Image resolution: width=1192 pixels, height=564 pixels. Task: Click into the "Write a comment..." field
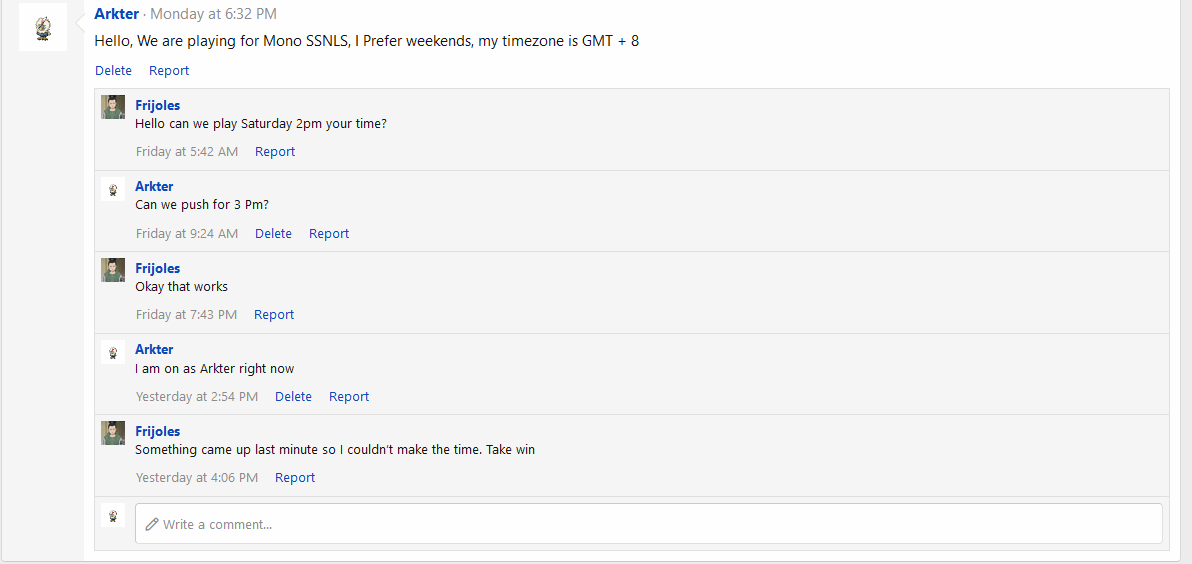(648, 524)
